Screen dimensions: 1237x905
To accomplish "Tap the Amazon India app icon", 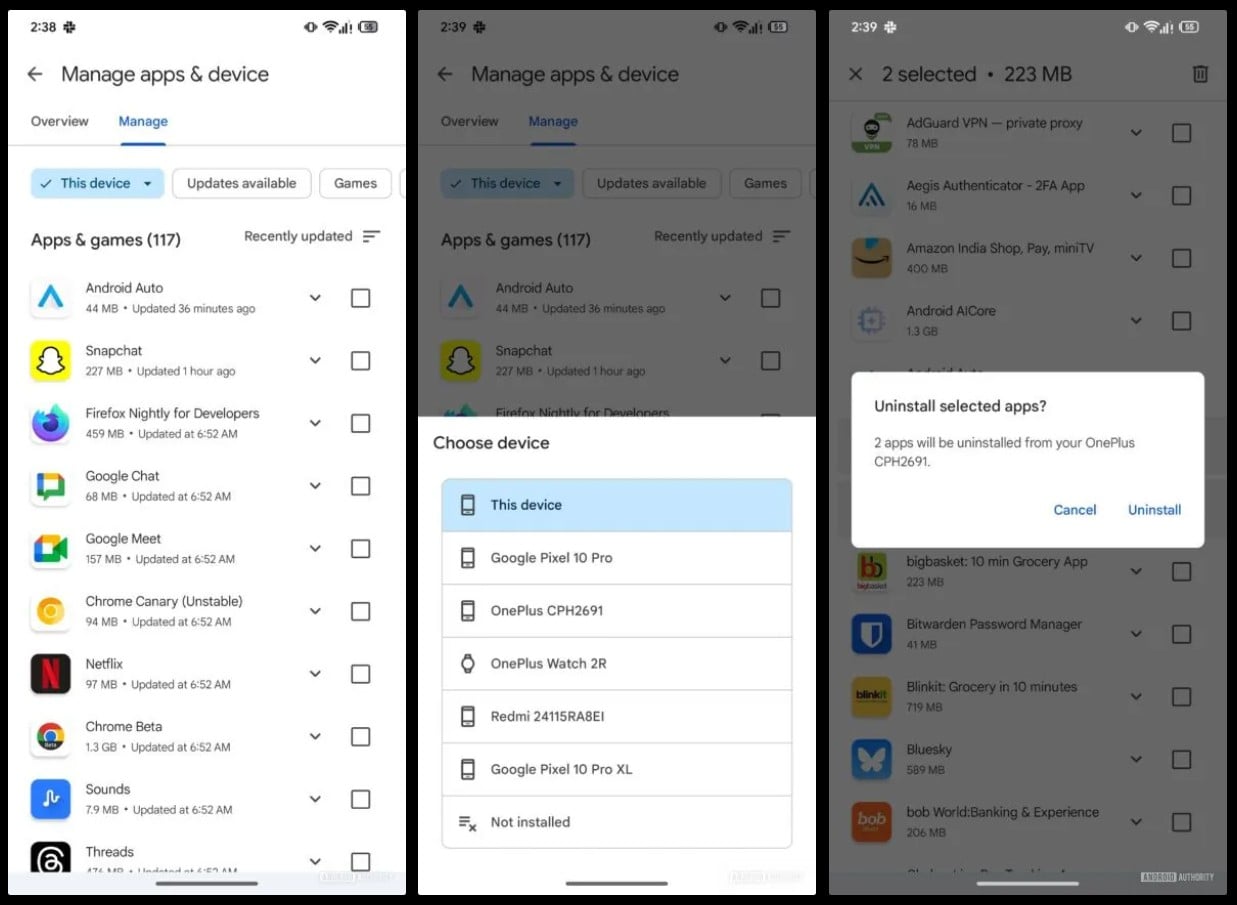I will point(870,258).
